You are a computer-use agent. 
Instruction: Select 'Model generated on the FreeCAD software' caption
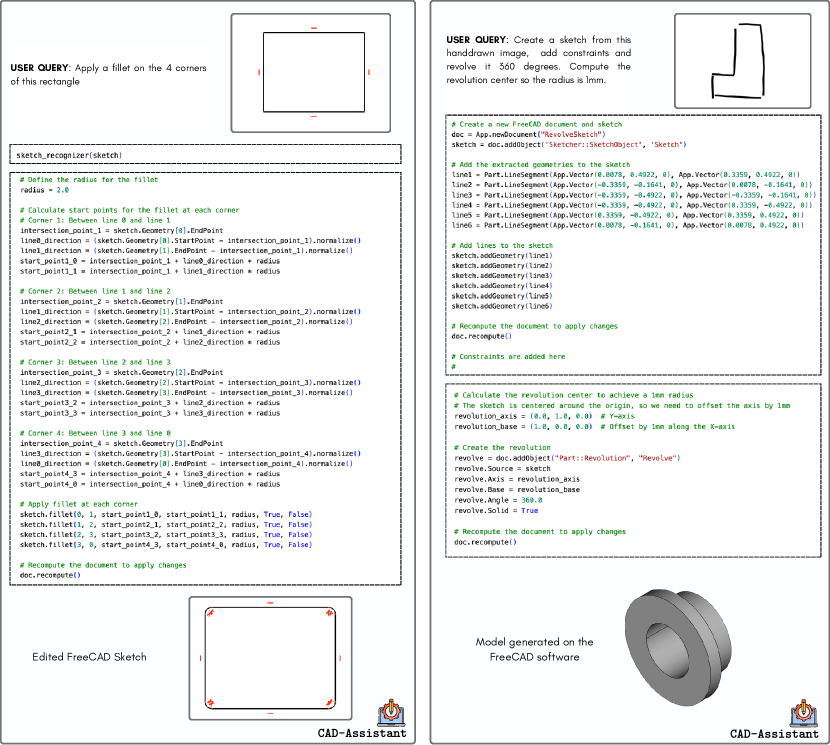tap(535, 650)
